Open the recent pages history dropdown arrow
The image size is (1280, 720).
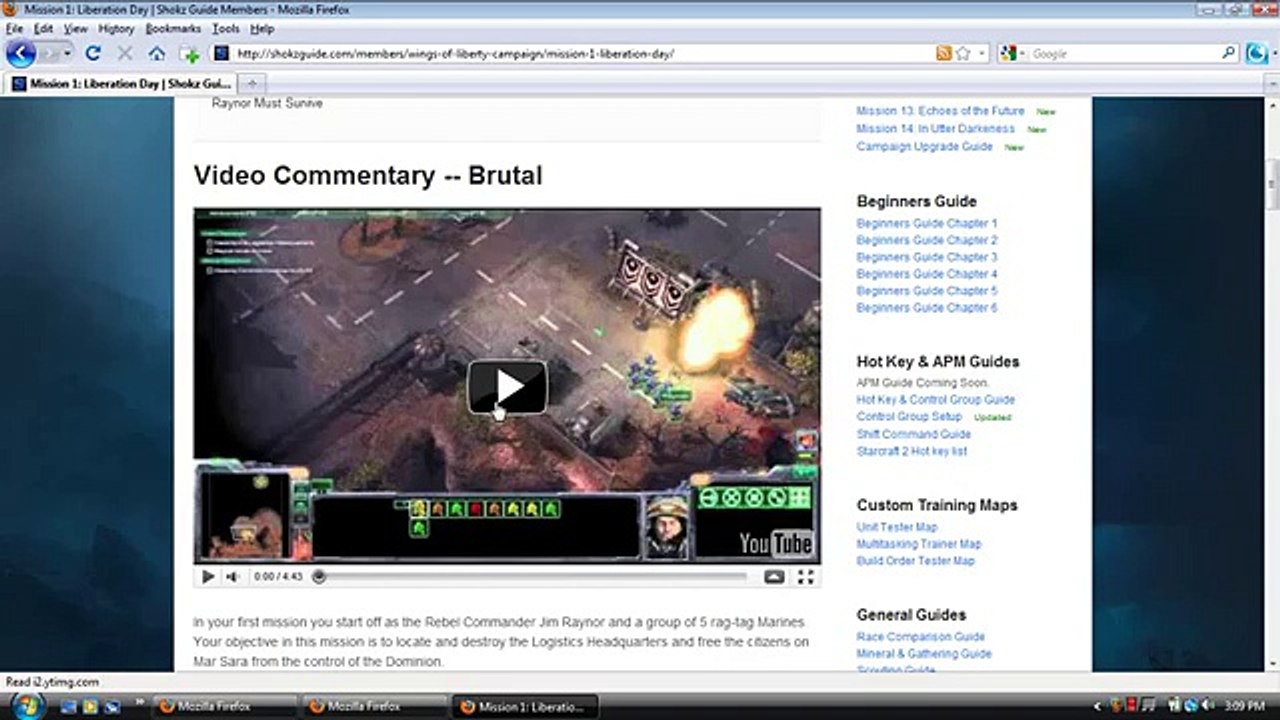(x=67, y=53)
